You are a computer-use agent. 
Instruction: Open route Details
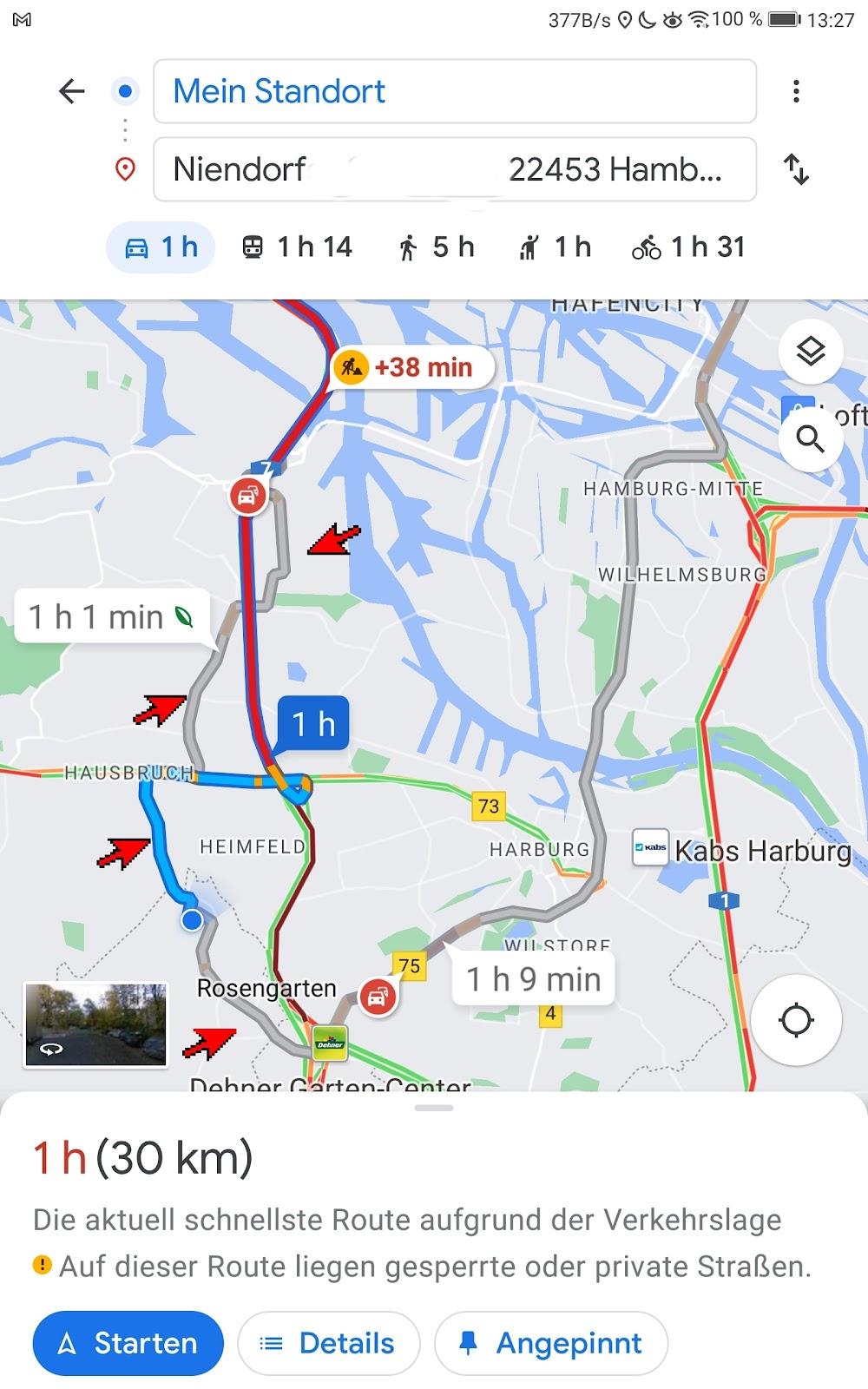pyautogui.click(x=329, y=1343)
